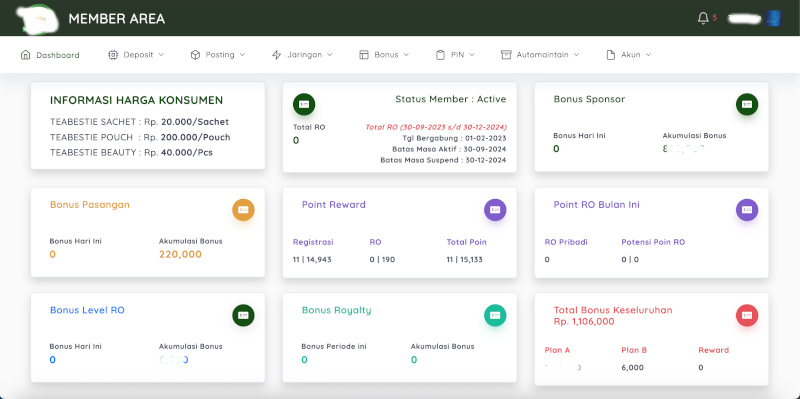
Task: Click the Registrasi value 11 | 14,943
Action: [312, 260]
